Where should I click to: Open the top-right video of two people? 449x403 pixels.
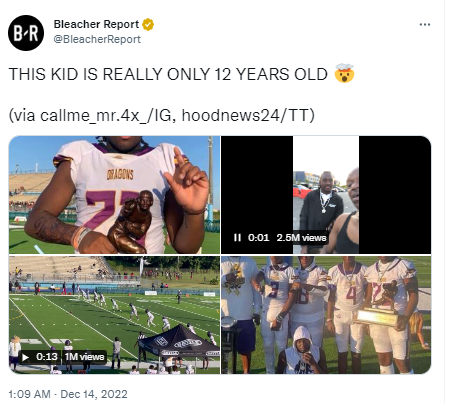tap(326, 195)
